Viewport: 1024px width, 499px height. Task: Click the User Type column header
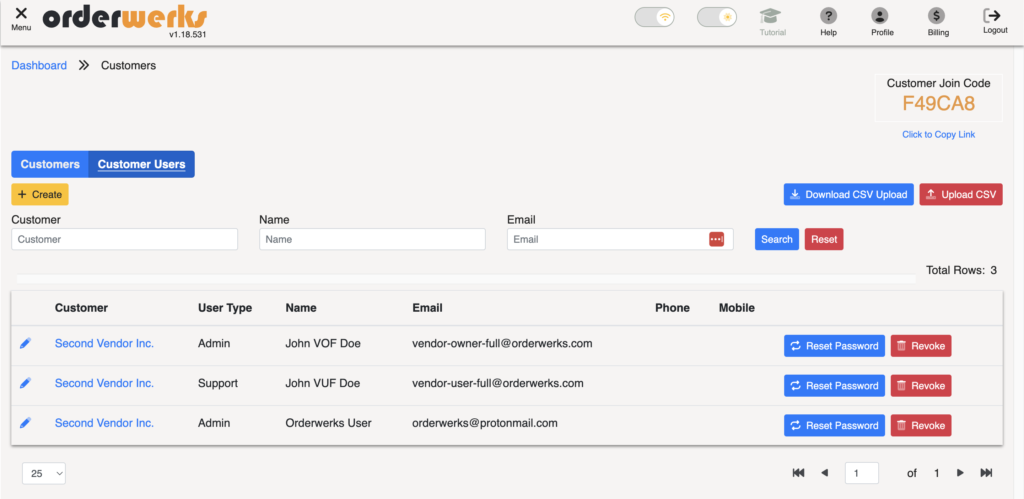[225, 308]
